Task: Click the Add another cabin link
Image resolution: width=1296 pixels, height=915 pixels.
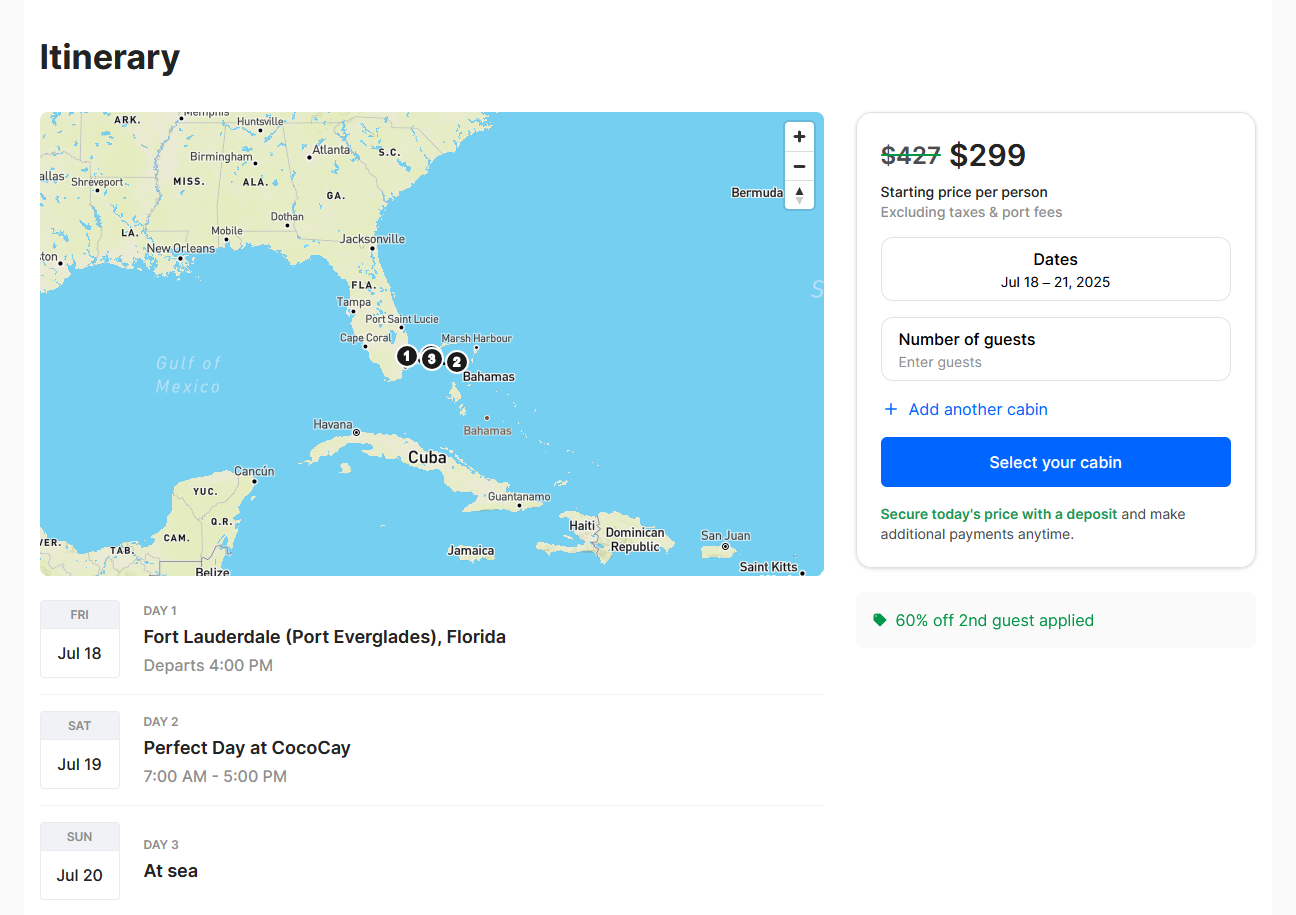Action: [x=977, y=409]
